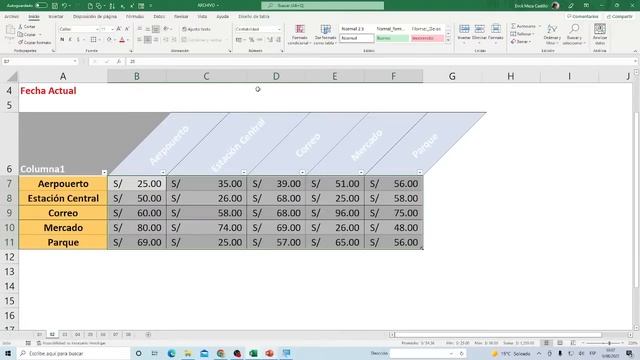Click the increase font size icon
This screenshot has height=360, width=640.
click(x=118, y=29)
